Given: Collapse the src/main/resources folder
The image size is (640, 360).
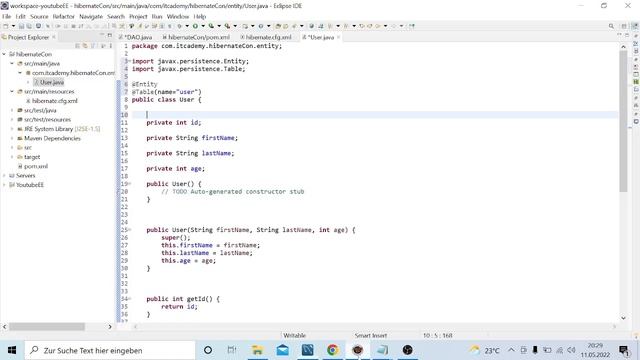Looking at the screenshot, I should [12, 91].
